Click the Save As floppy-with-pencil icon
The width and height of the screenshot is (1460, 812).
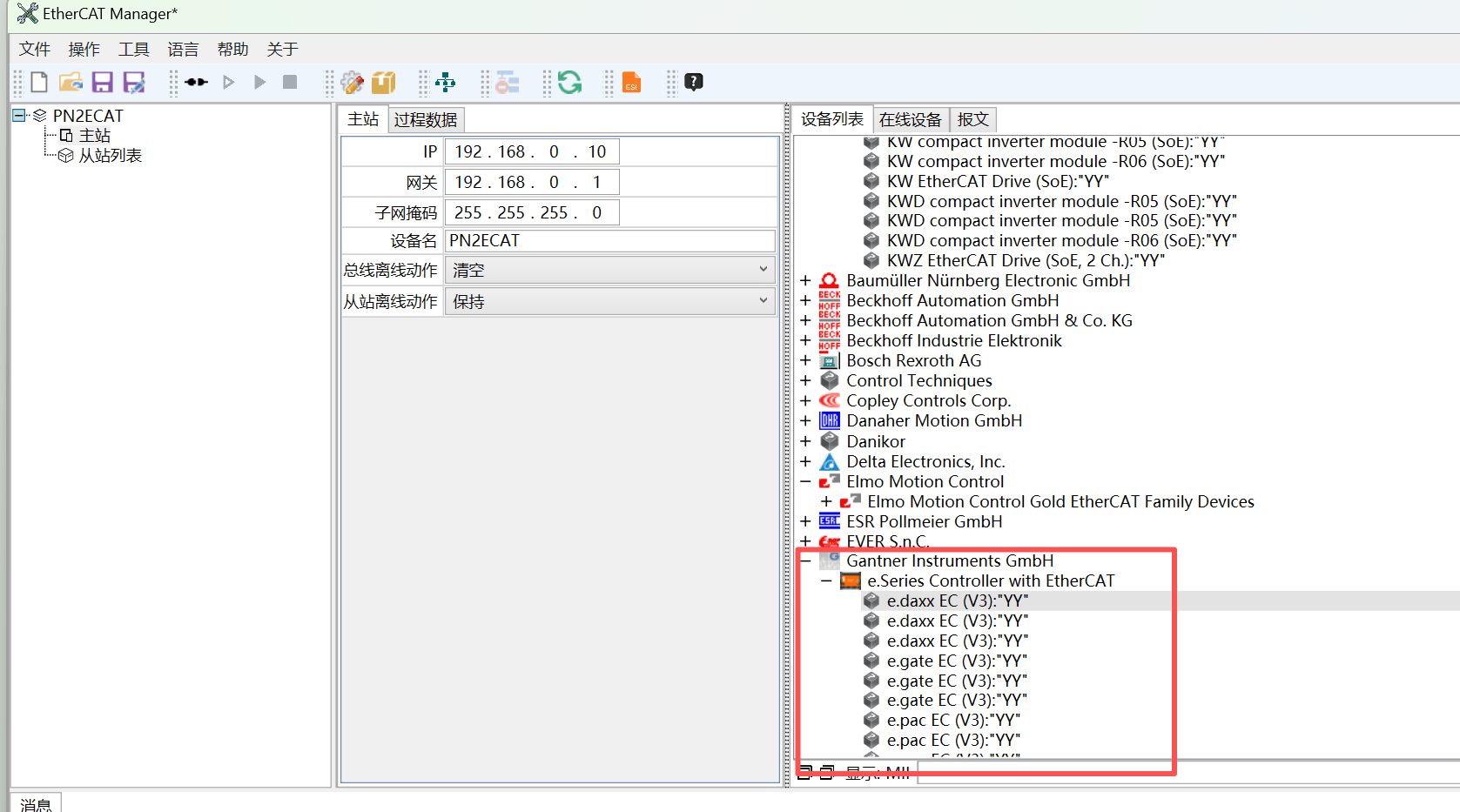pos(134,83)
